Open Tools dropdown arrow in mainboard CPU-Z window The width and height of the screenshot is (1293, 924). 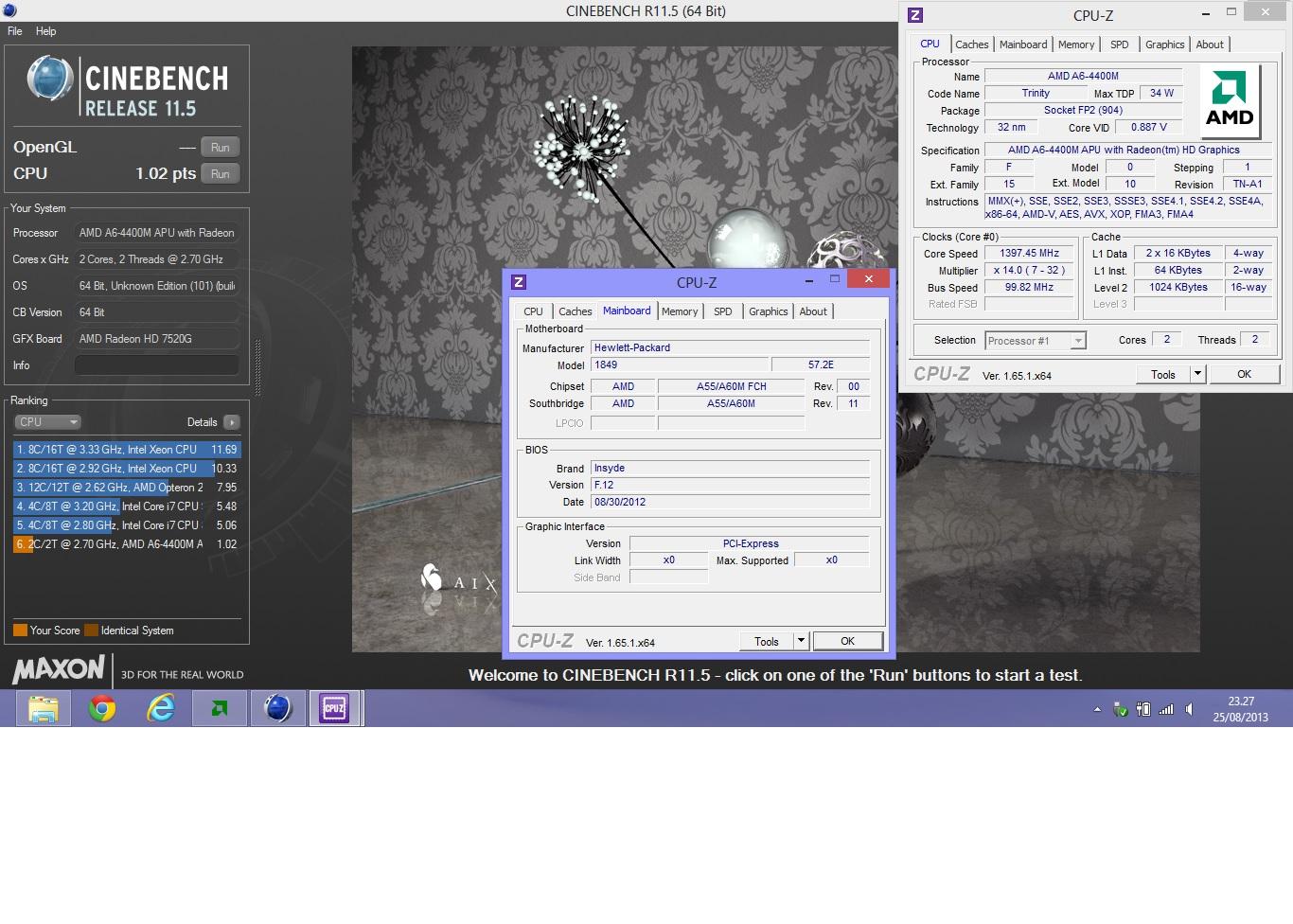[801, 642]
